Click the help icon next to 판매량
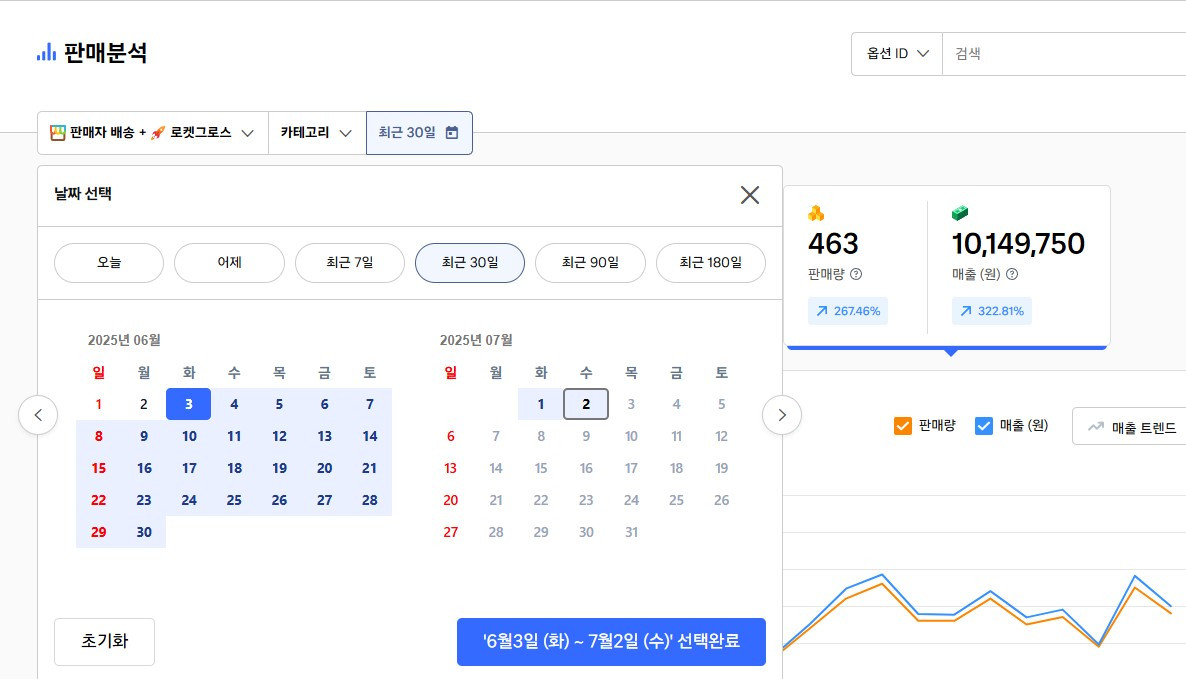 (856, 274)
